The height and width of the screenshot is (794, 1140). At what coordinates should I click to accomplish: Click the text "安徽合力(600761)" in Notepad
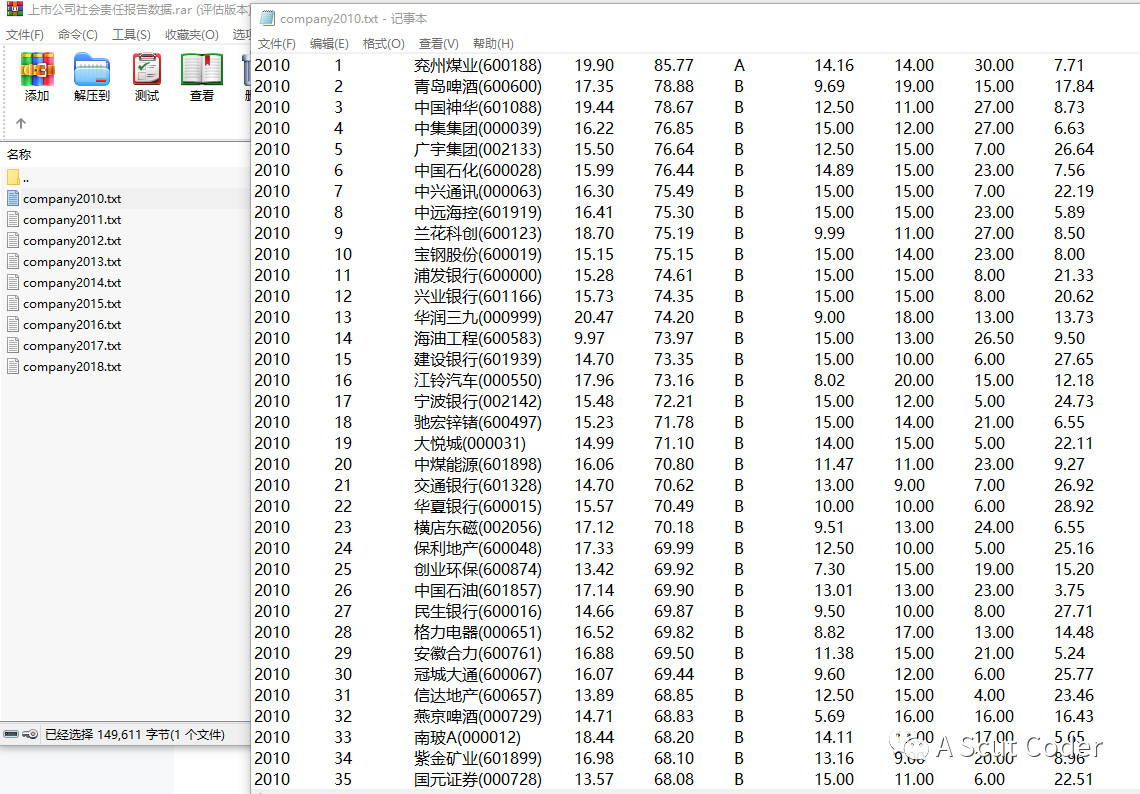pyautogui.click(x=478, y=654)
